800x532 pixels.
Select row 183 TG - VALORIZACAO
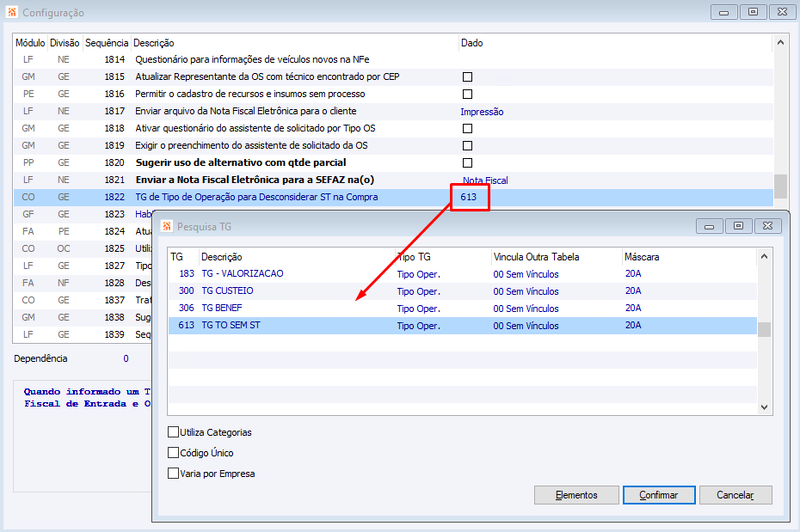[462, 274]
